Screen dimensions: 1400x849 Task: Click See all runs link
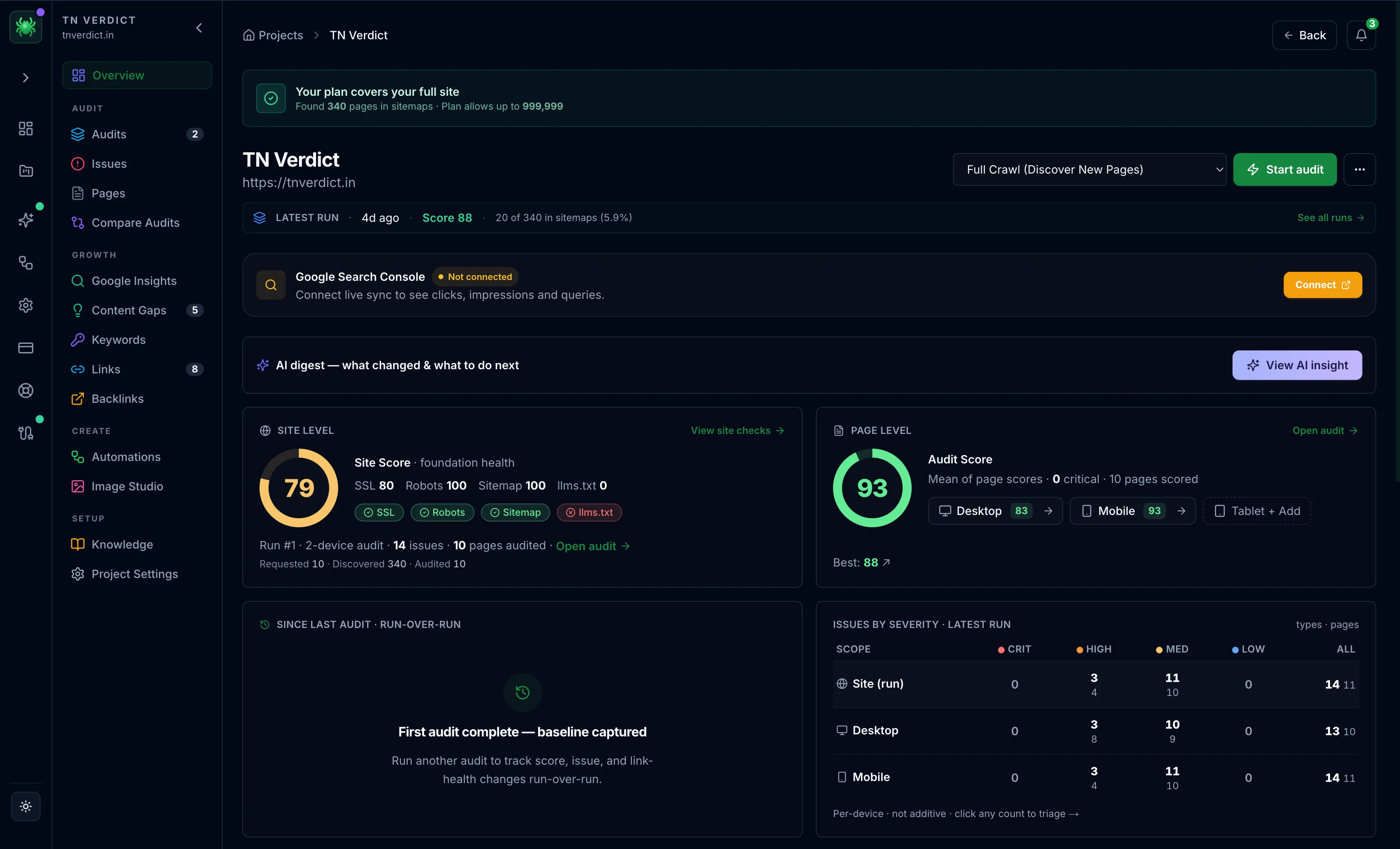pos(1330,218)
